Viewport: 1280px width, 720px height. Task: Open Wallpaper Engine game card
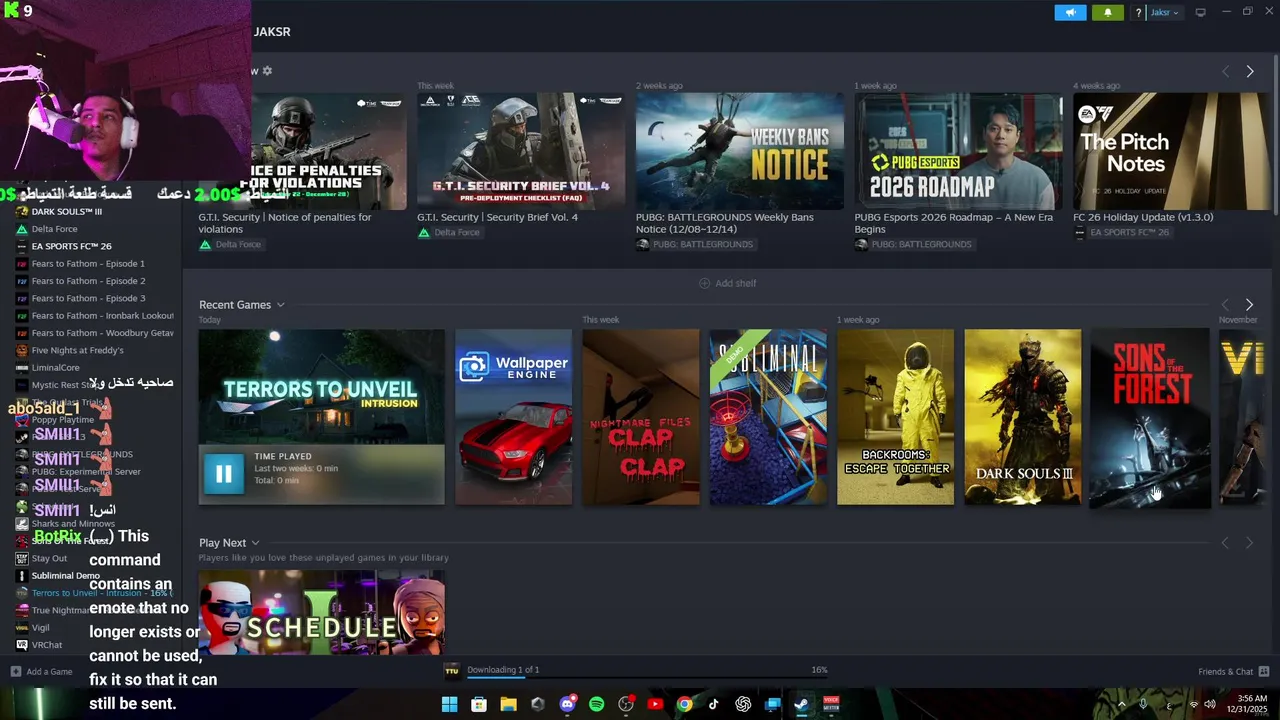[513, 417]
